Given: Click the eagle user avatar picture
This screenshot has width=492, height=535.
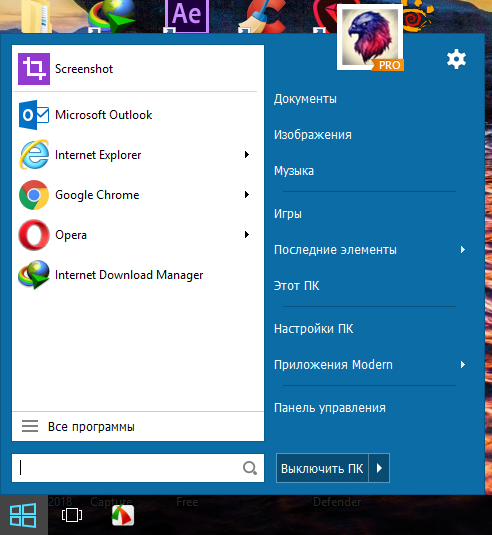Looking at the screenshot, I should pyautogui.click(x=370, y=37).
